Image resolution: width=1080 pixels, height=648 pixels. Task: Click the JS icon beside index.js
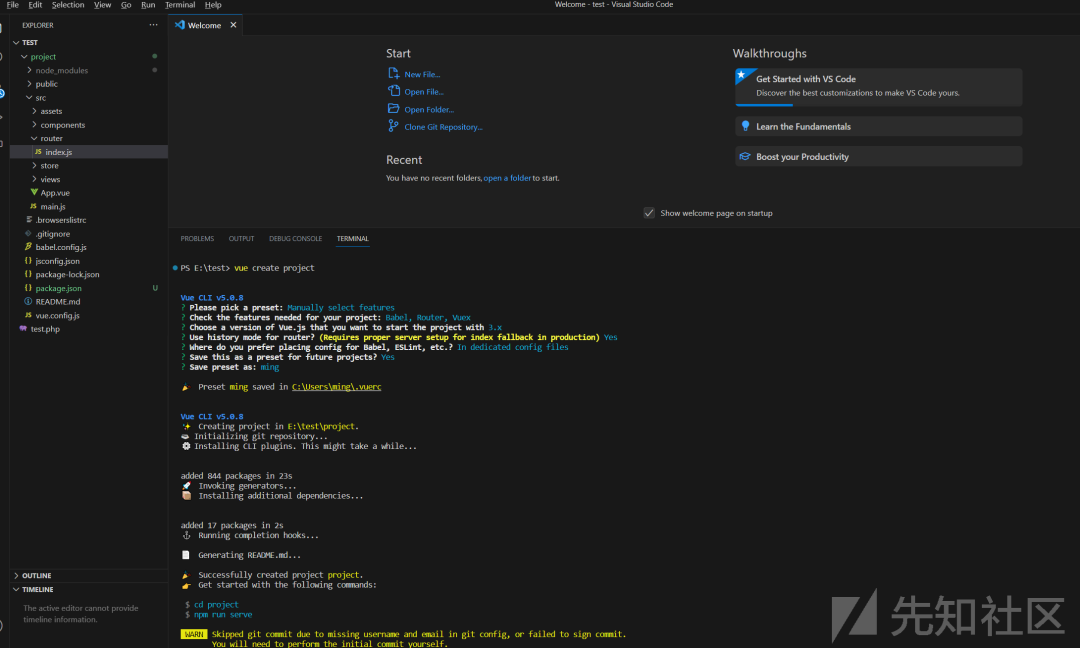point(38,151)
